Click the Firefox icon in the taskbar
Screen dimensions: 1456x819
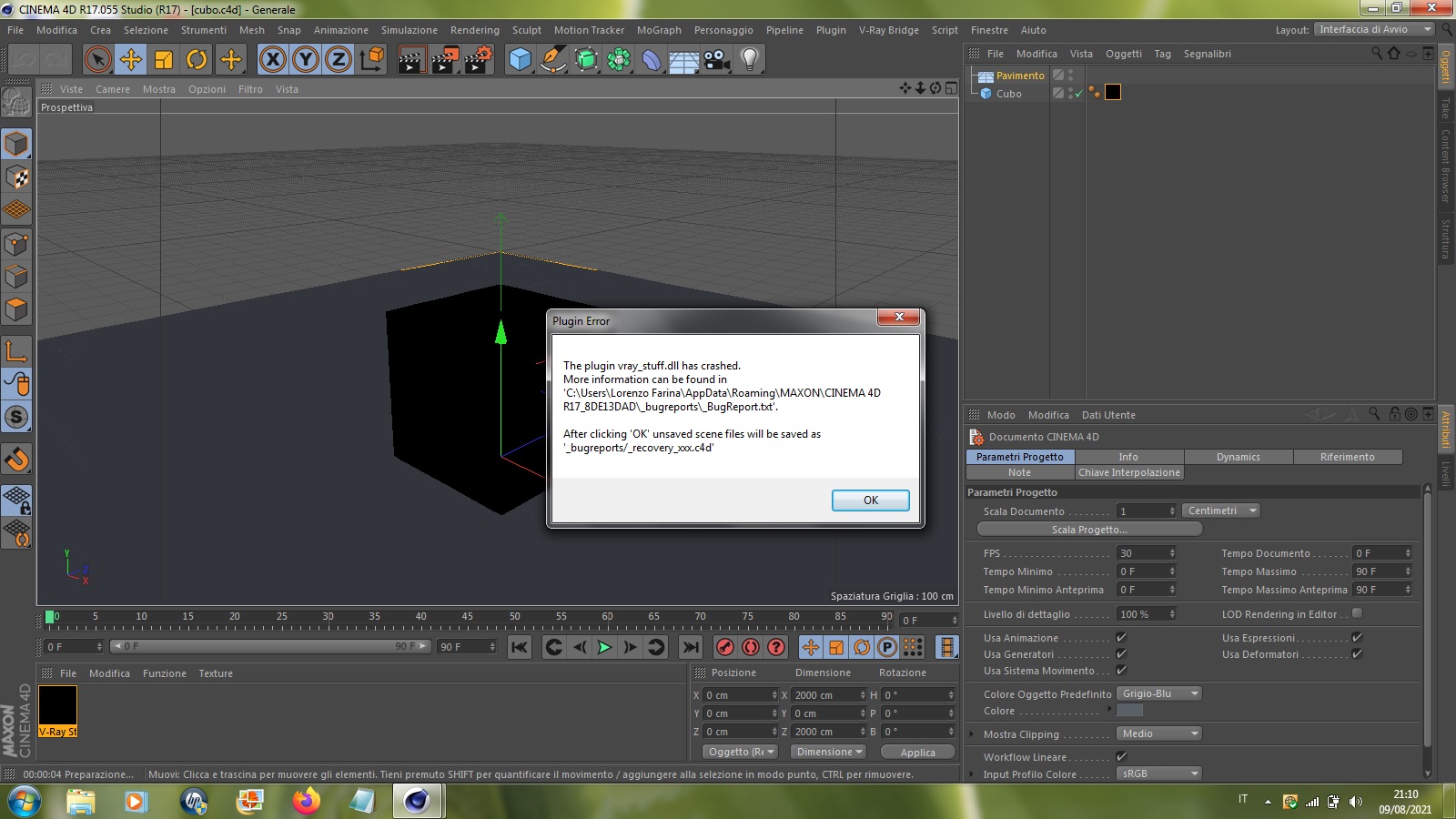[307, 801]
